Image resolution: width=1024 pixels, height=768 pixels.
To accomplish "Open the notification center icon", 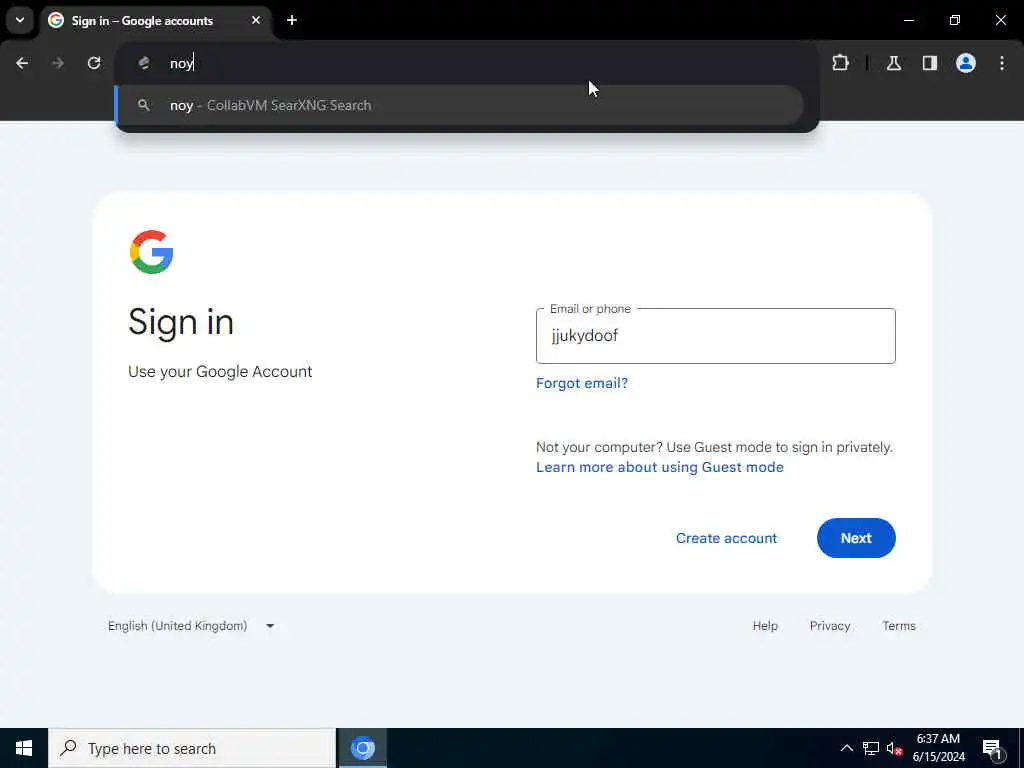I will 993,748.
